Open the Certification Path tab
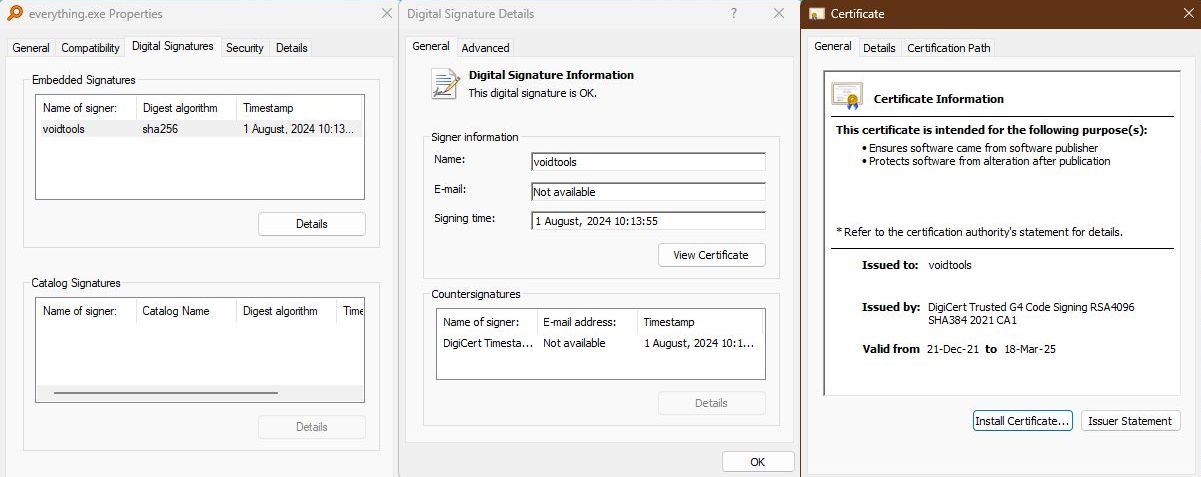This screenshot has height=477, width=1201. point(948,48)
